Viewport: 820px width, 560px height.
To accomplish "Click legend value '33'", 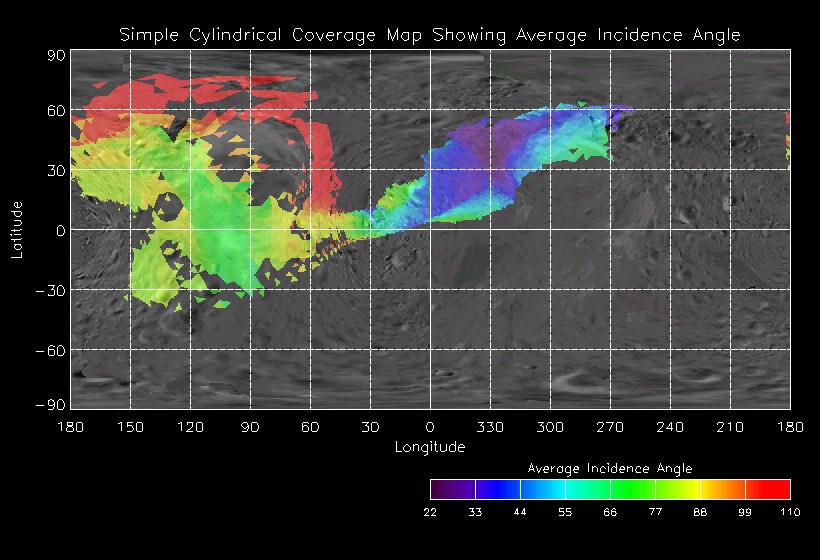I will click(475, 512).
